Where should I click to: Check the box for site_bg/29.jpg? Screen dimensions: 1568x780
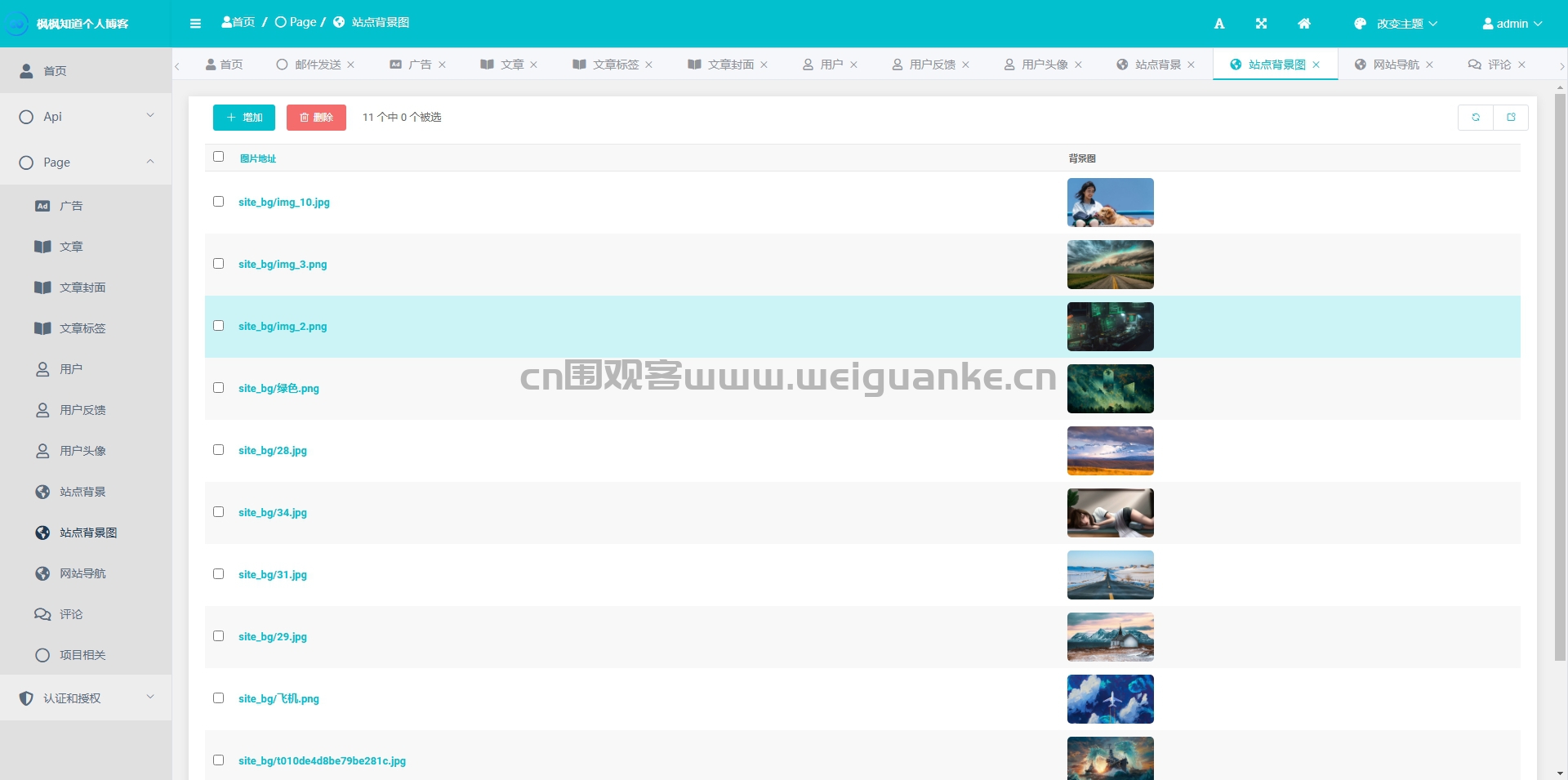point(218,636)
